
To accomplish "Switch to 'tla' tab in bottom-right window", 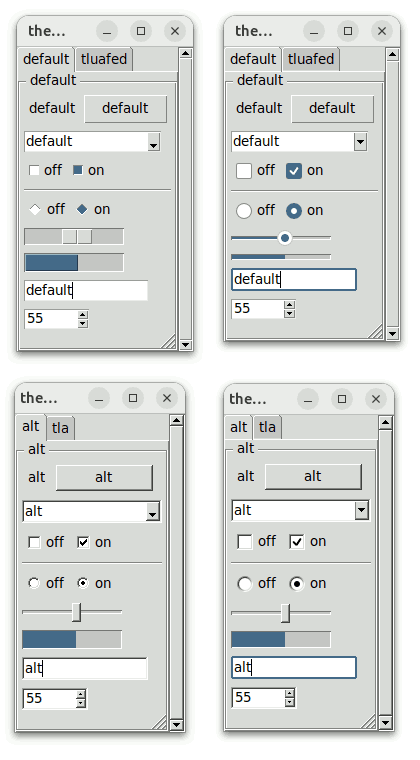I will pos(267,427).
